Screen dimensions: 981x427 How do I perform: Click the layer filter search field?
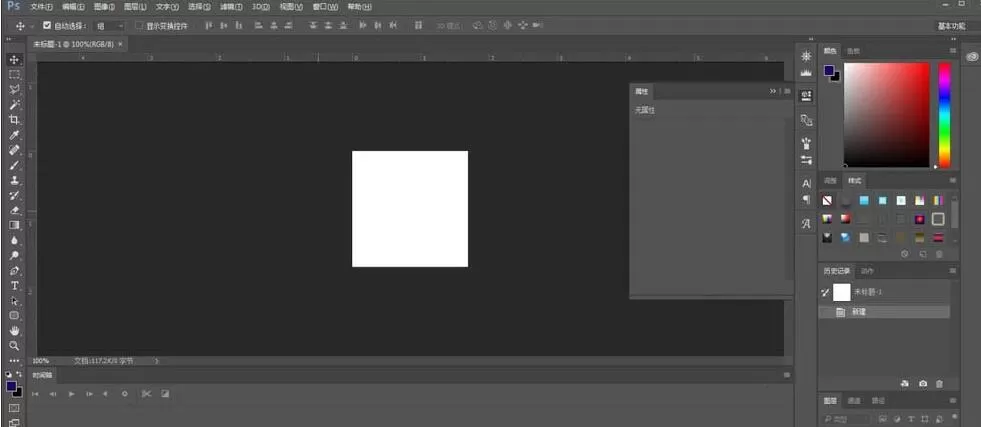pyautogui.click(x=846, y=419)
